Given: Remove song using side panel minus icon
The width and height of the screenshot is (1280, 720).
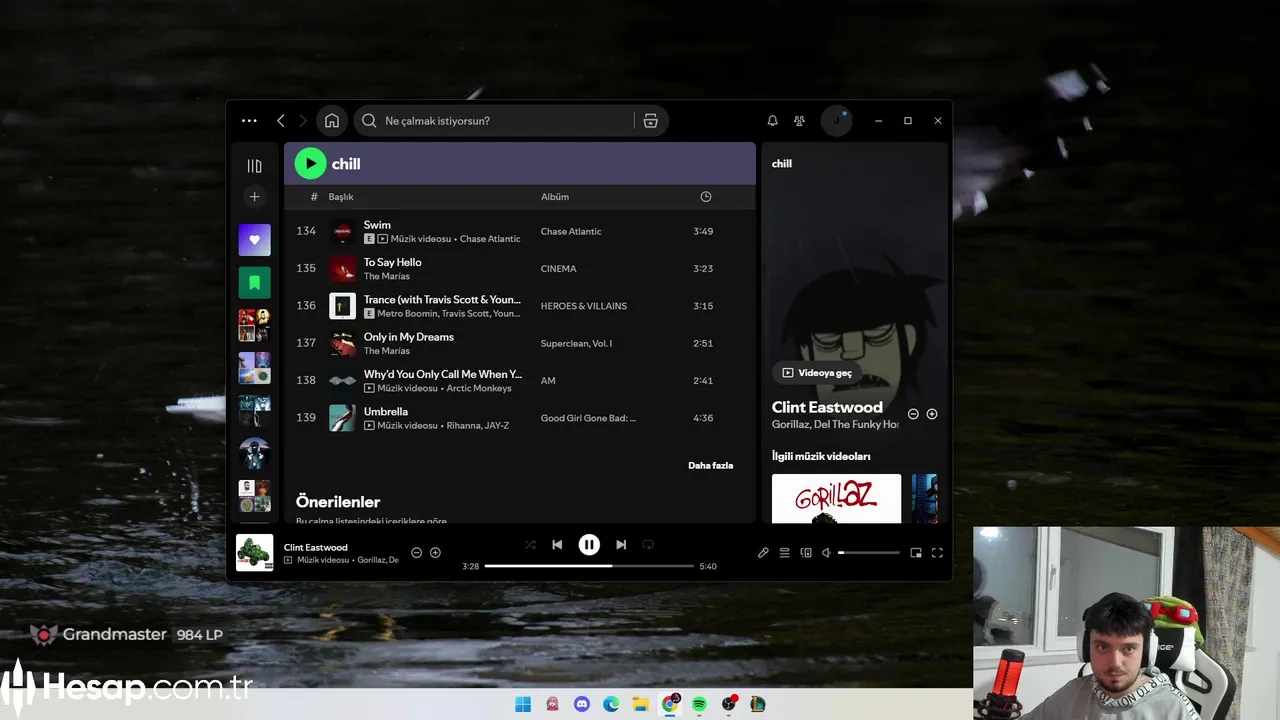Looking at the screenshot, I should (913, 414).
